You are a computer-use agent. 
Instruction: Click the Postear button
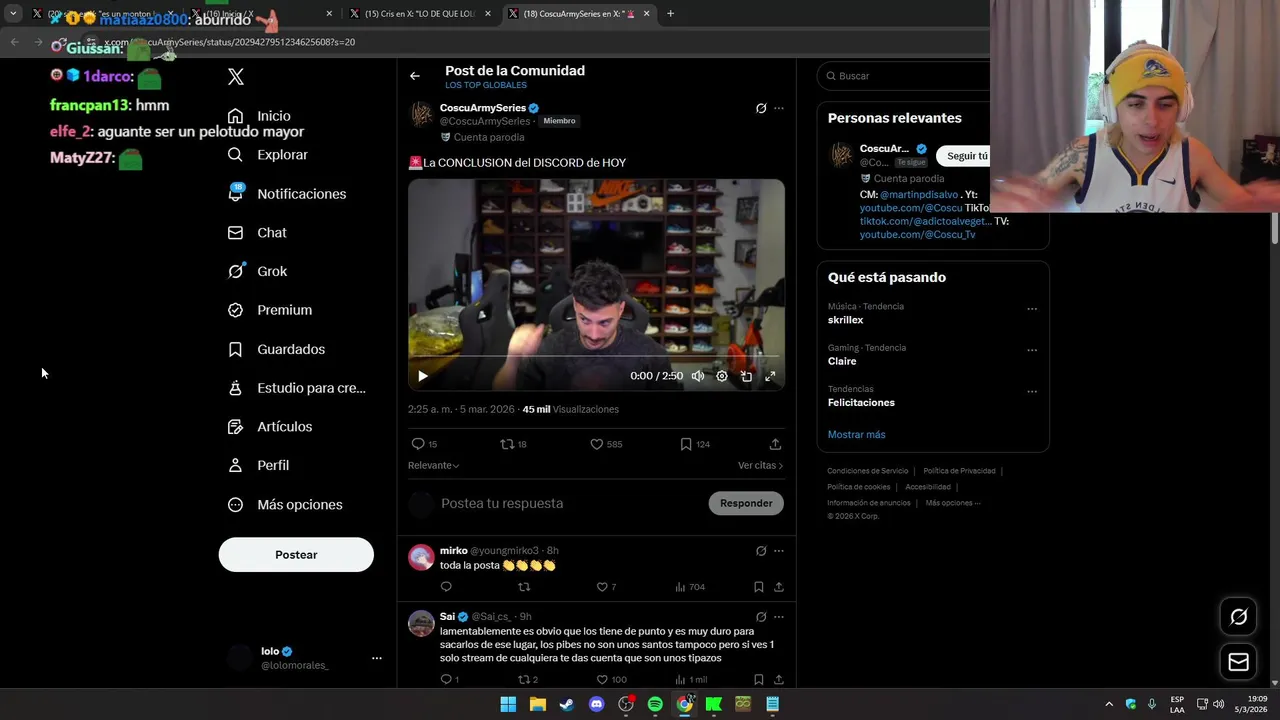(x=296, y=555)
